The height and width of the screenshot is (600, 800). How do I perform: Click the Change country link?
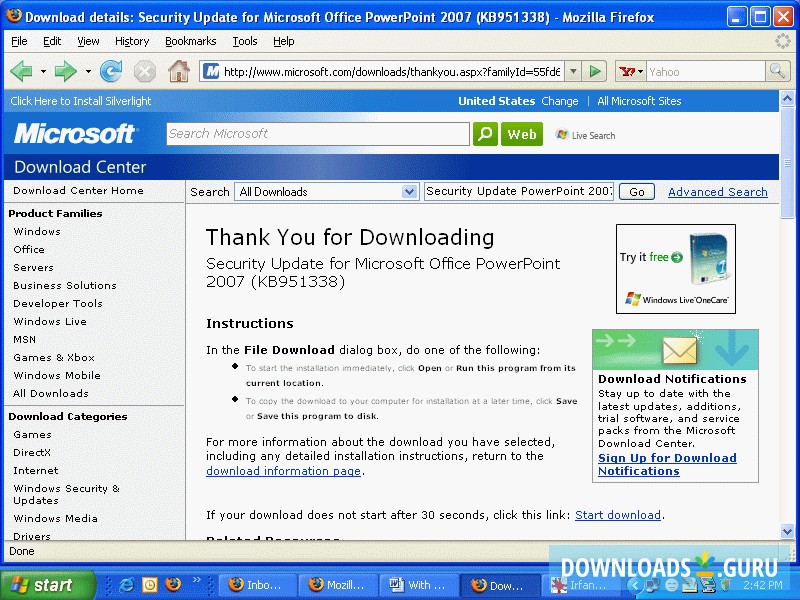[560, 101]
